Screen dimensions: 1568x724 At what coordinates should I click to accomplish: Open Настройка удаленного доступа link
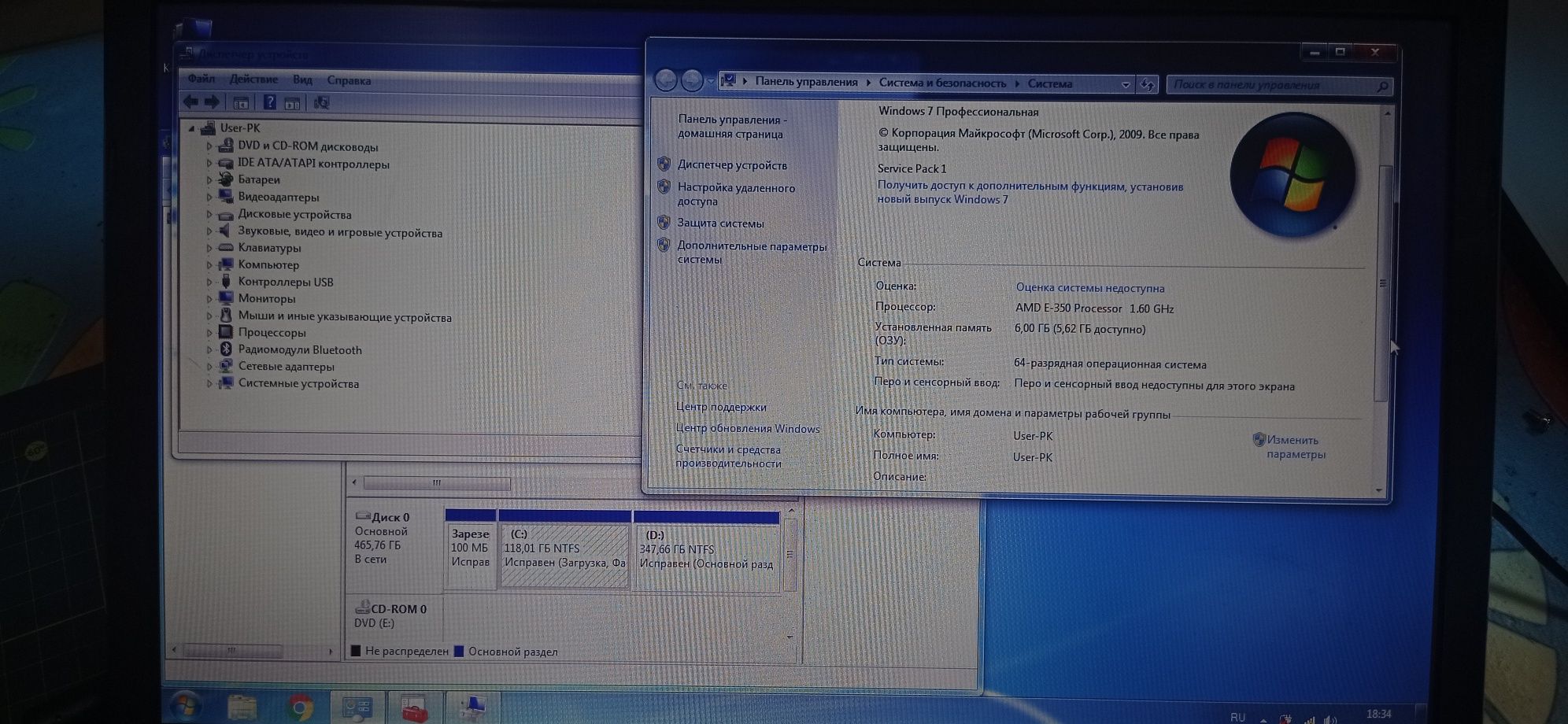coord(736,194)
